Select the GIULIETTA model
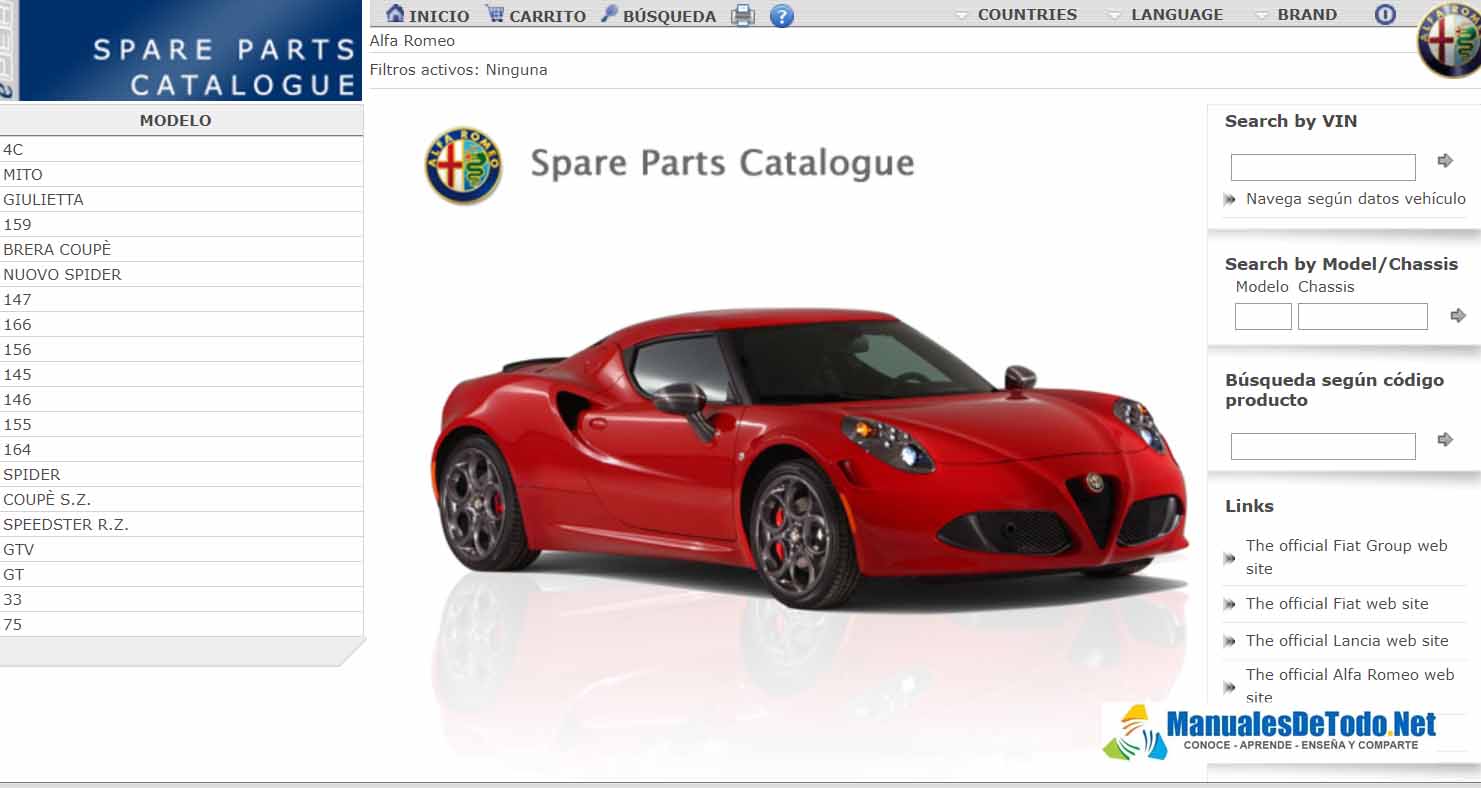Image resolution: width=1481 pixels, height=788 pixels. tap(181, 199)
